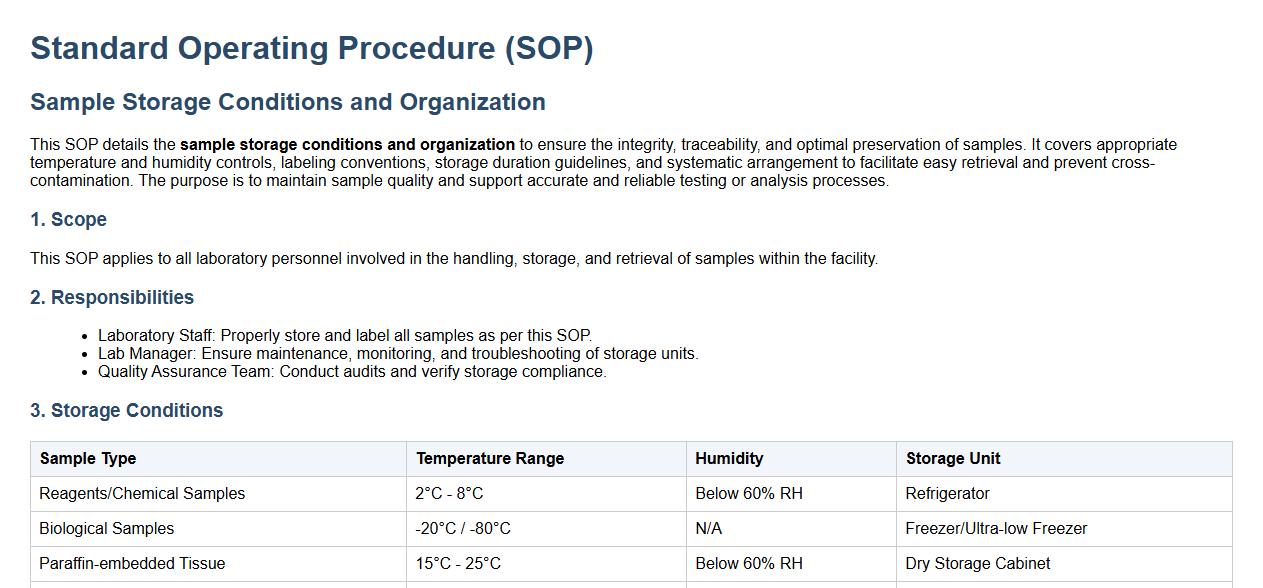Select the Biological Samples cell
The image size is (1263, 588).
coord(107,528)
